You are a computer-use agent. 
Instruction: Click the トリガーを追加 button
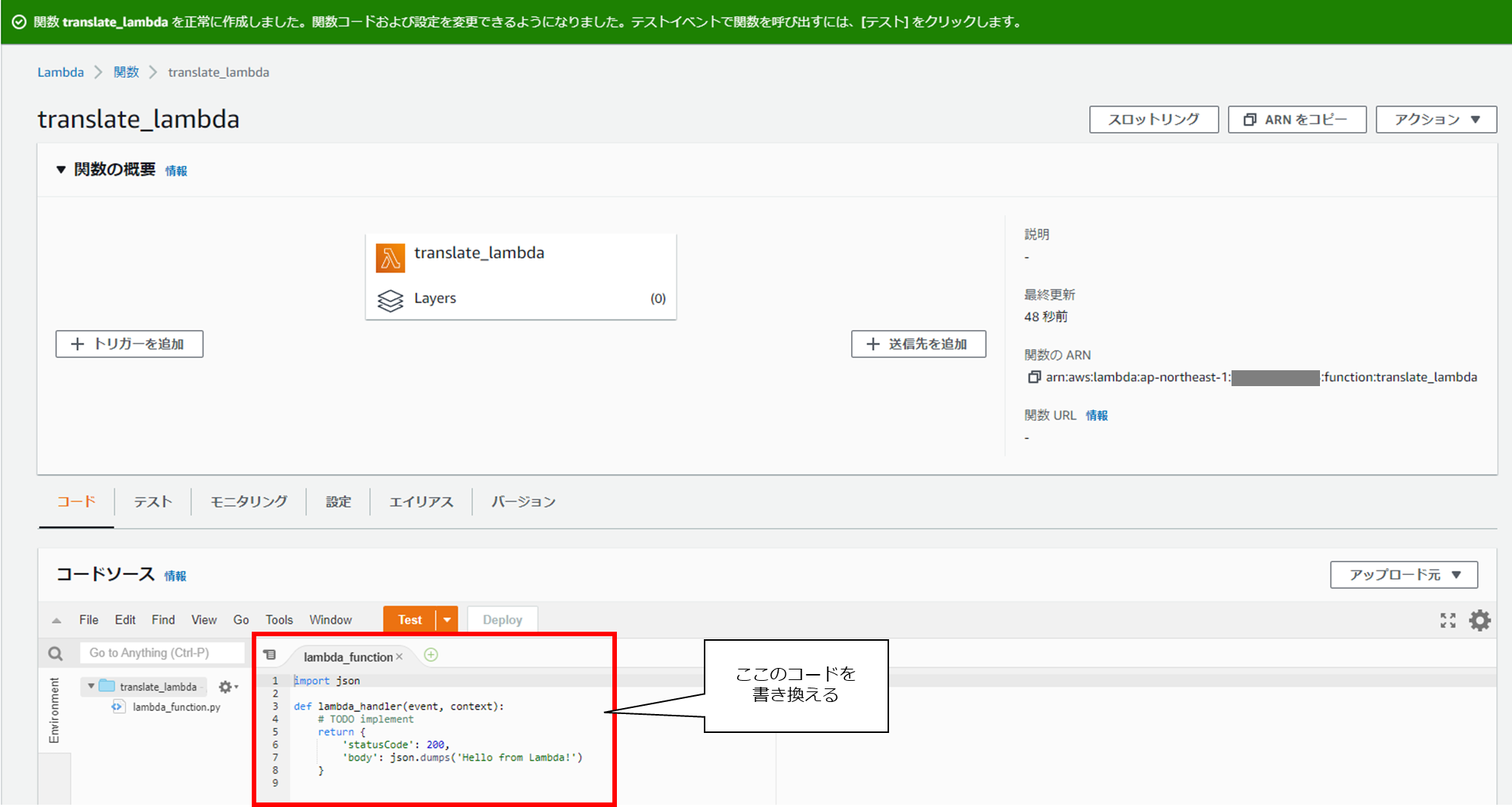129,344
